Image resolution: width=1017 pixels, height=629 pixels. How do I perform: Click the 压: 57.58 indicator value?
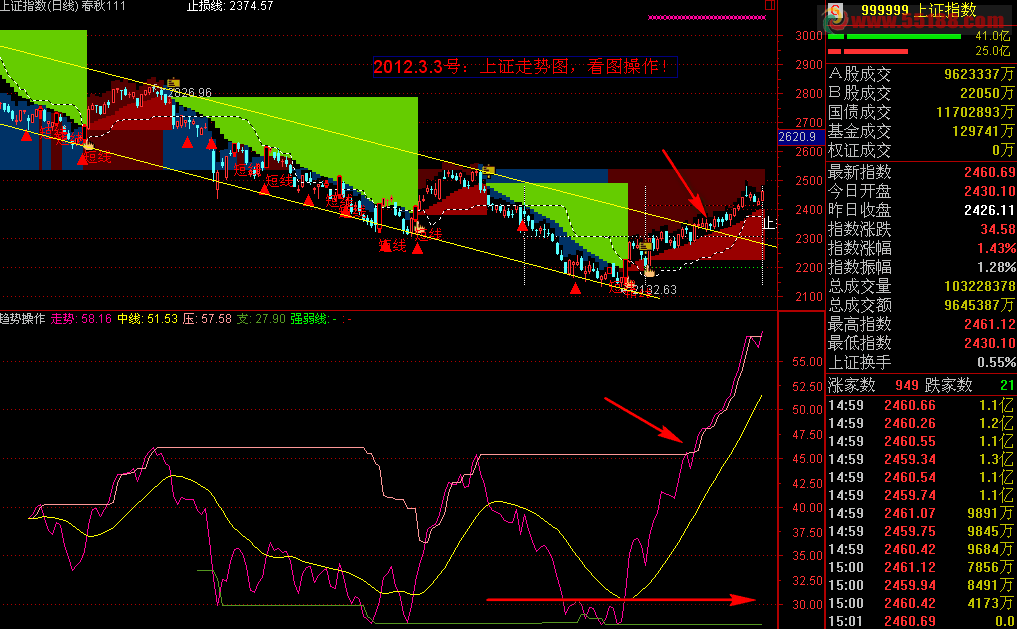coord(208,318)
